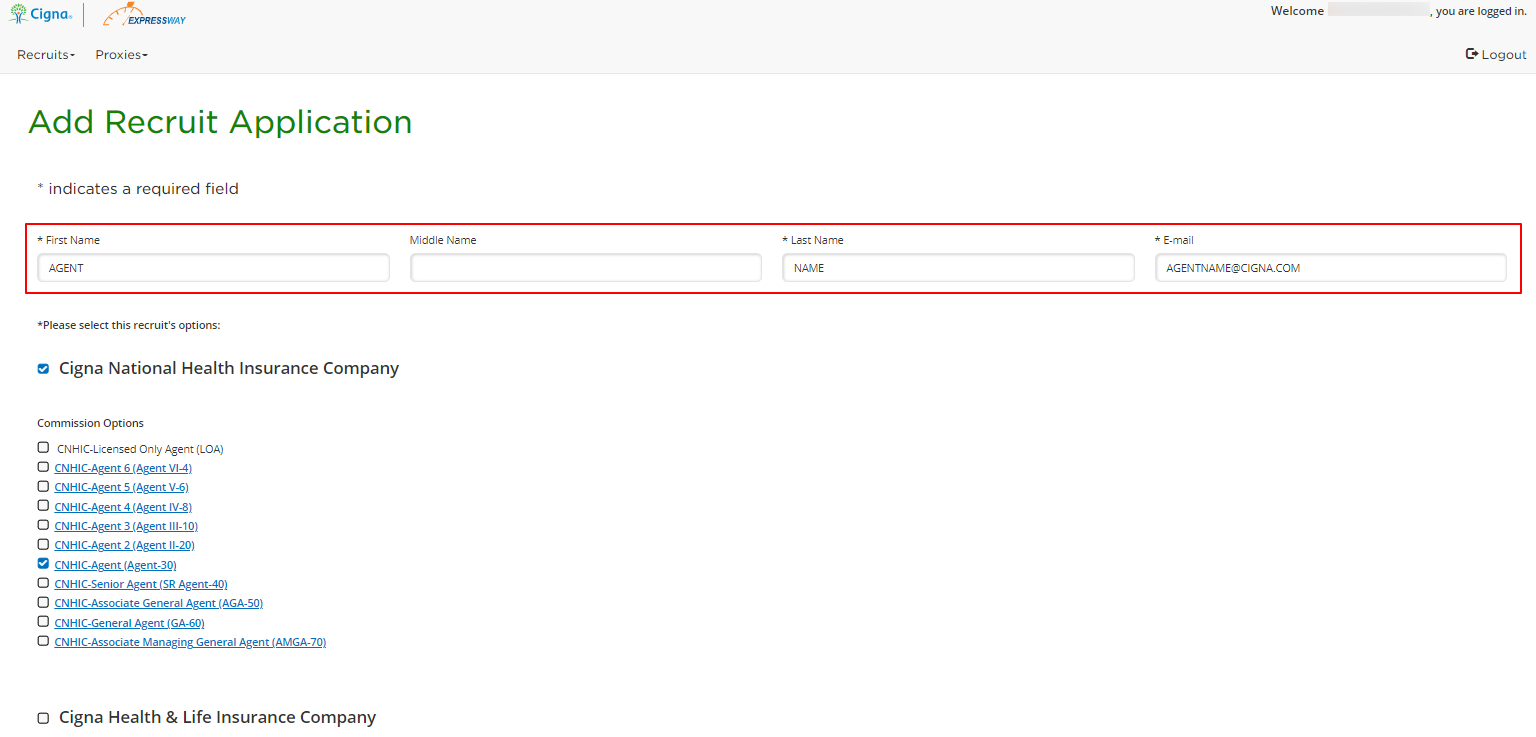Check the CNHIC-Agent 6 checkbox
The height and width of the screenshot is (737, 1536).
click(43, 467)
